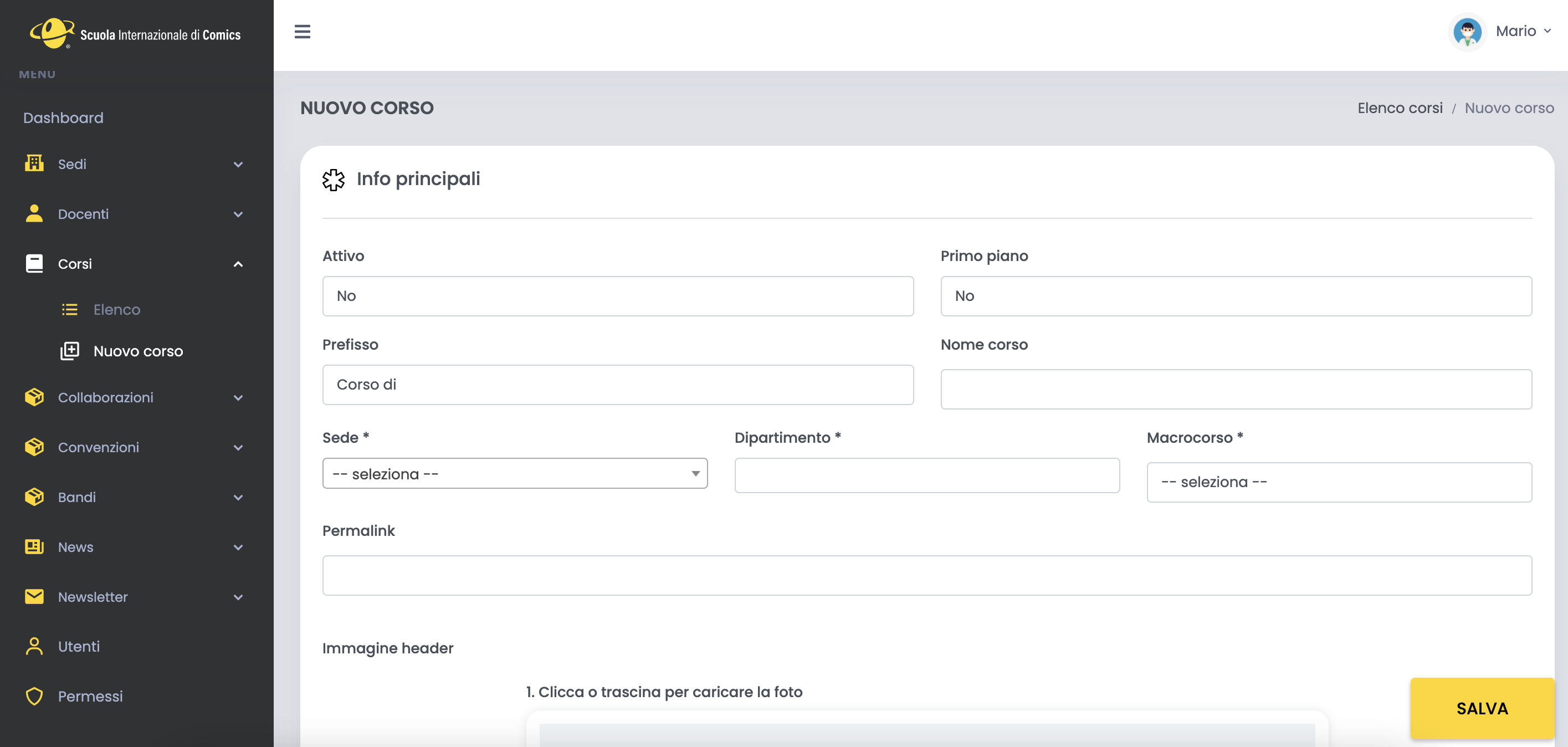This screenshot has width=1568, height=747.
Task: Click the News newspaper icon
Action: tap(34, 547)
